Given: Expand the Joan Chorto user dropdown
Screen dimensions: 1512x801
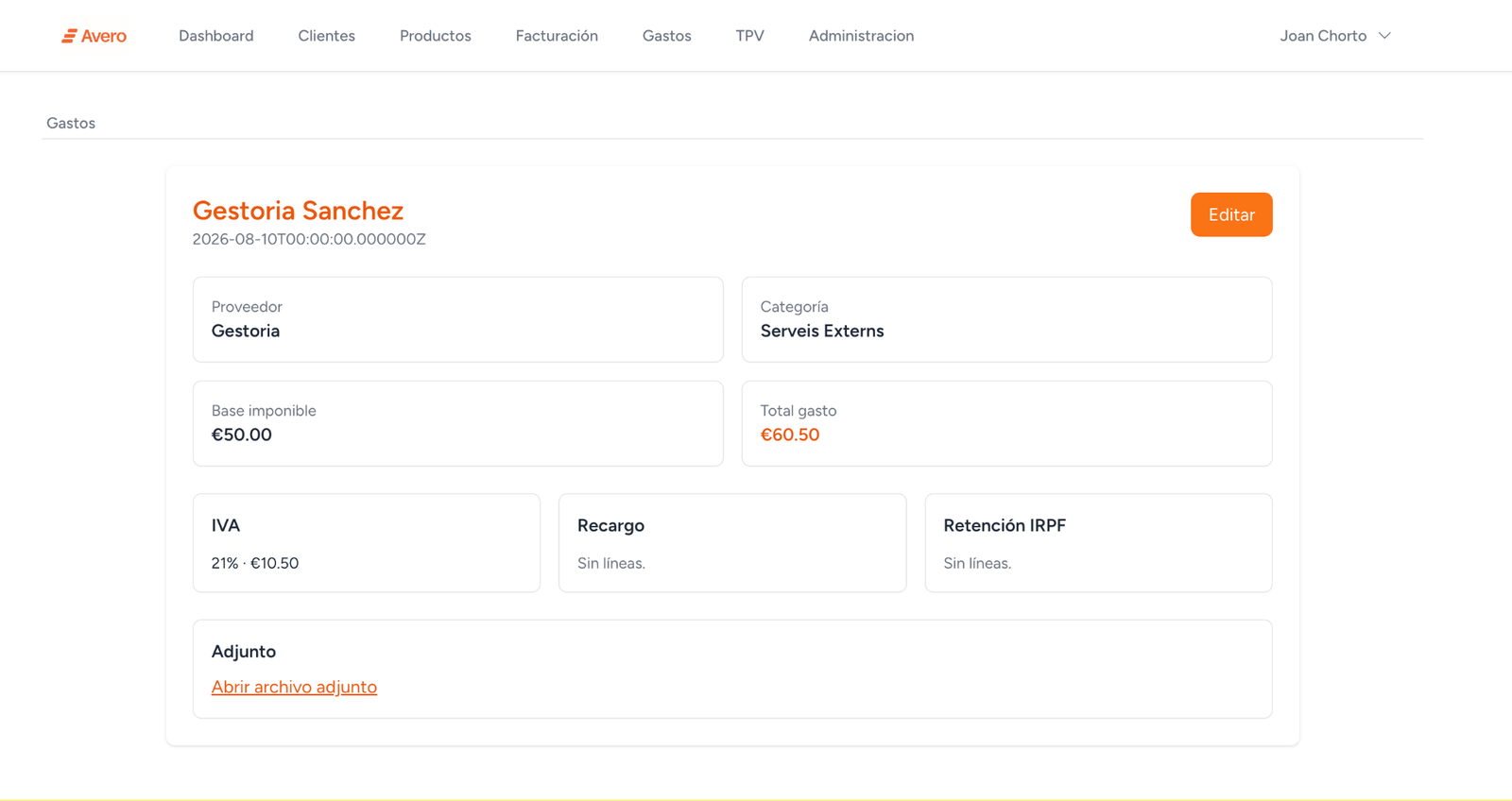Looking at the screenshot, I should point(1335,36).
